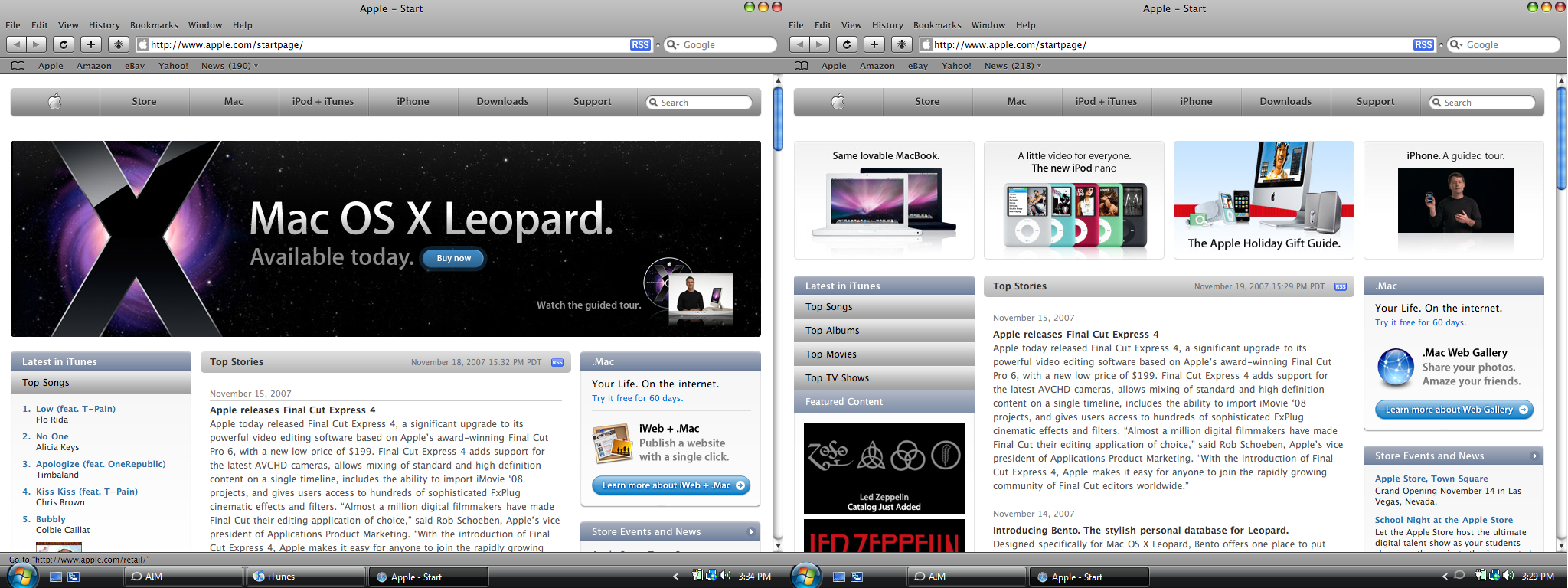Click the .Mac Web Gallery globe icon in right window

pos(1396,367)
